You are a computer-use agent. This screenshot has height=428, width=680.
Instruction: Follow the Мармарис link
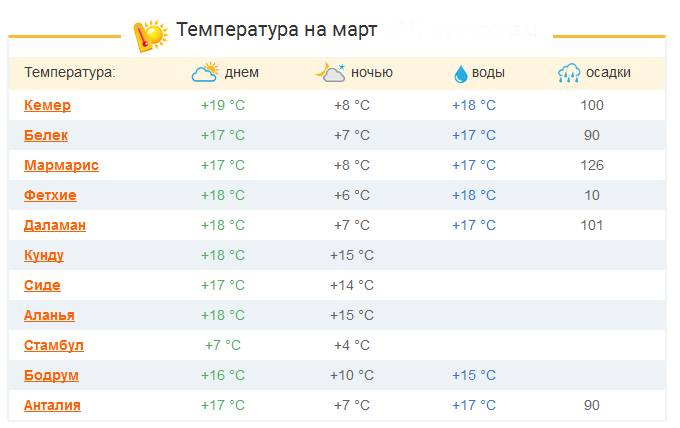[61, 165]
